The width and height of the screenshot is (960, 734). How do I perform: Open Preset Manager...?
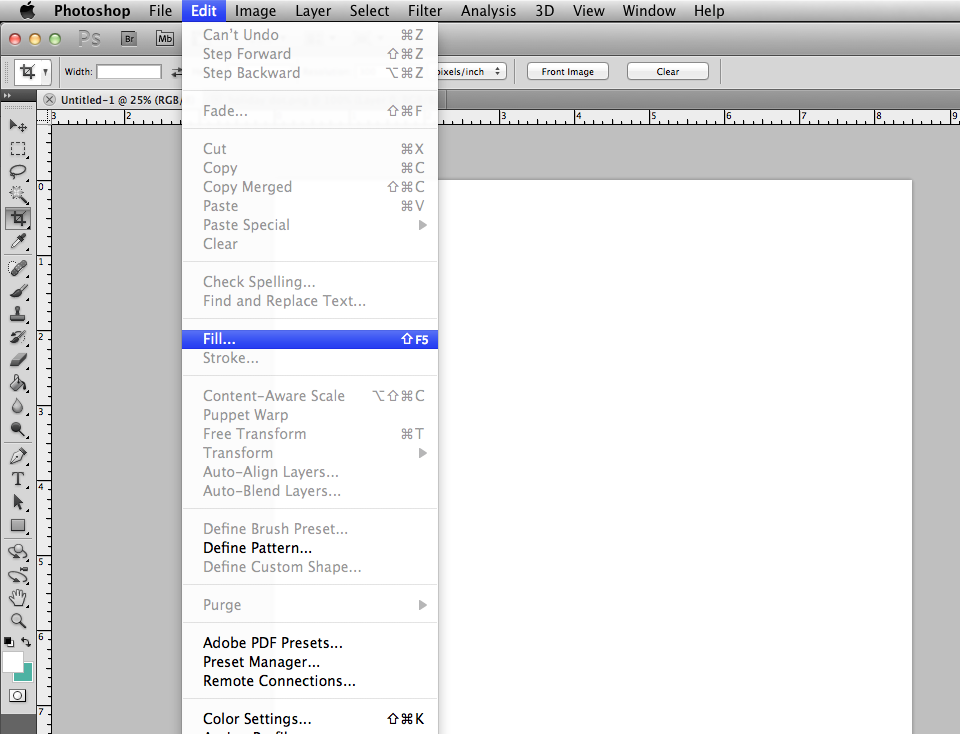pos(310,662)
